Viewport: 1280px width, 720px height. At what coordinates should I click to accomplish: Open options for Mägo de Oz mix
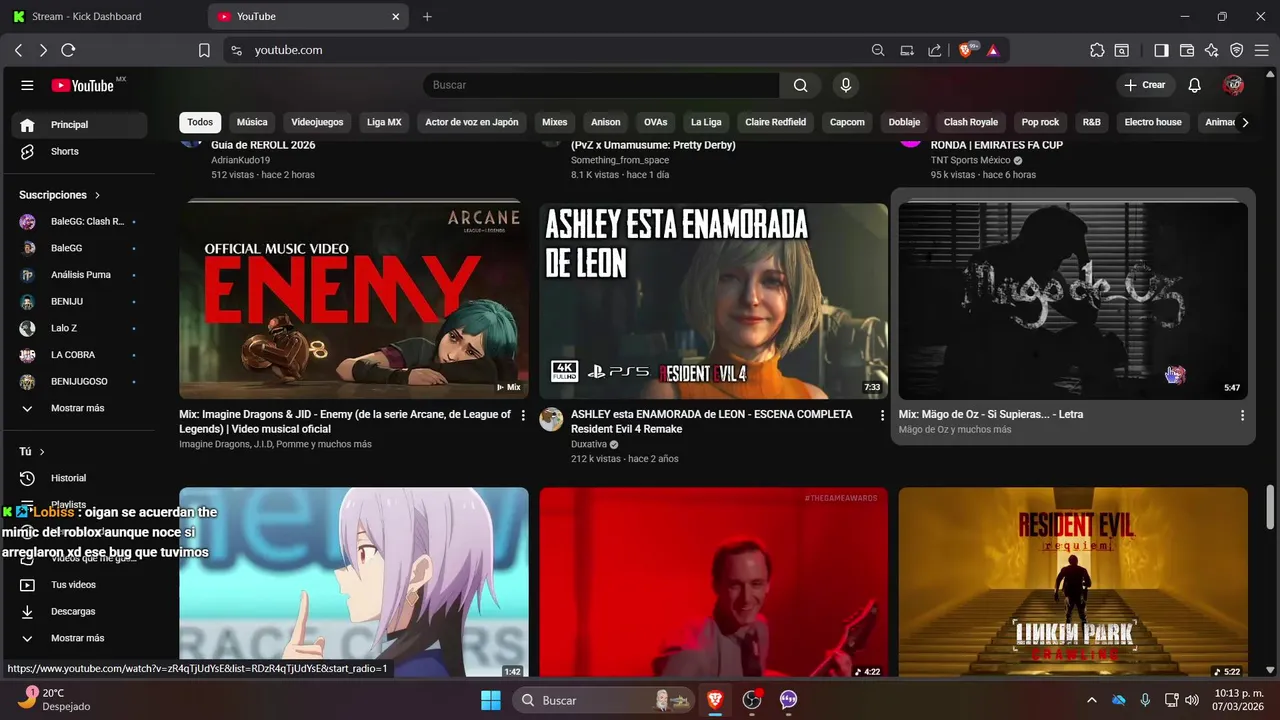[1242, 415]
